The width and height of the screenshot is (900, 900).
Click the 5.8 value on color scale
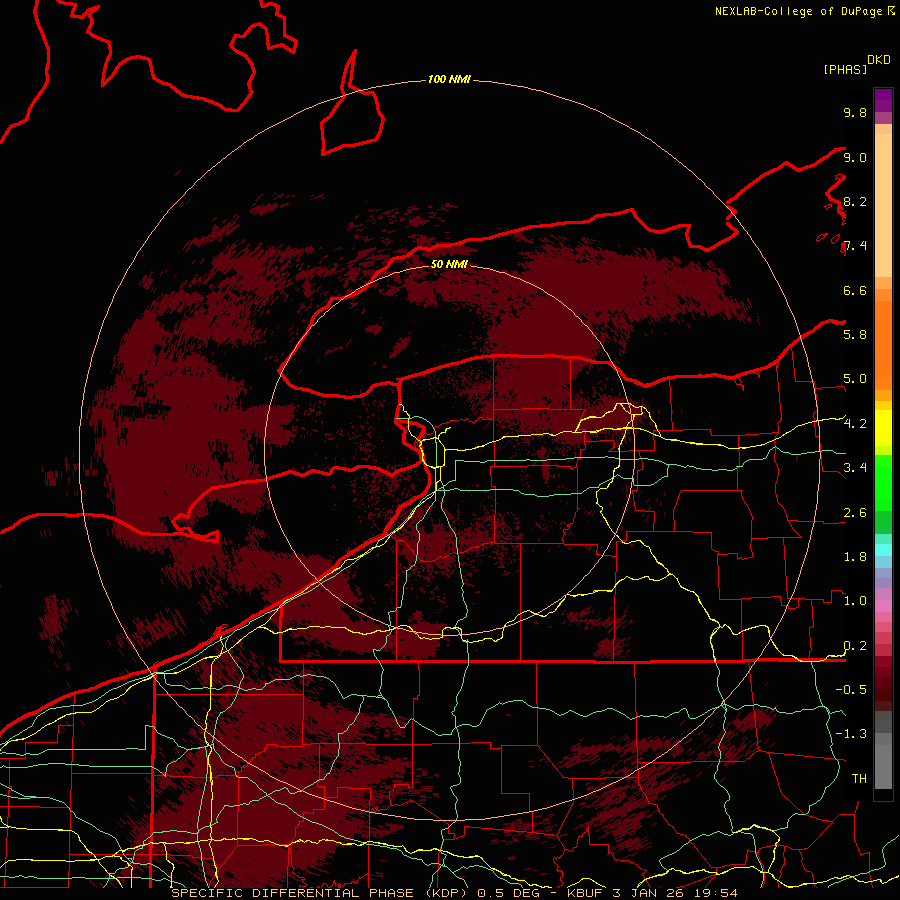(855, 335)
